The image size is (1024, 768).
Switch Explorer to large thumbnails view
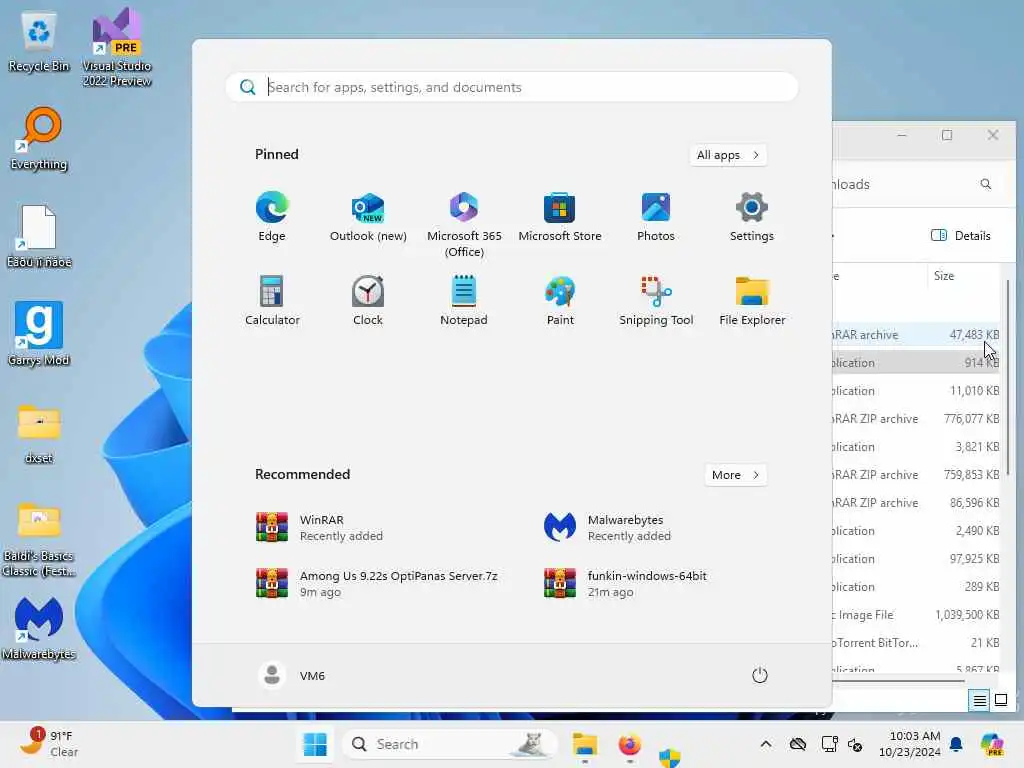1001,701
